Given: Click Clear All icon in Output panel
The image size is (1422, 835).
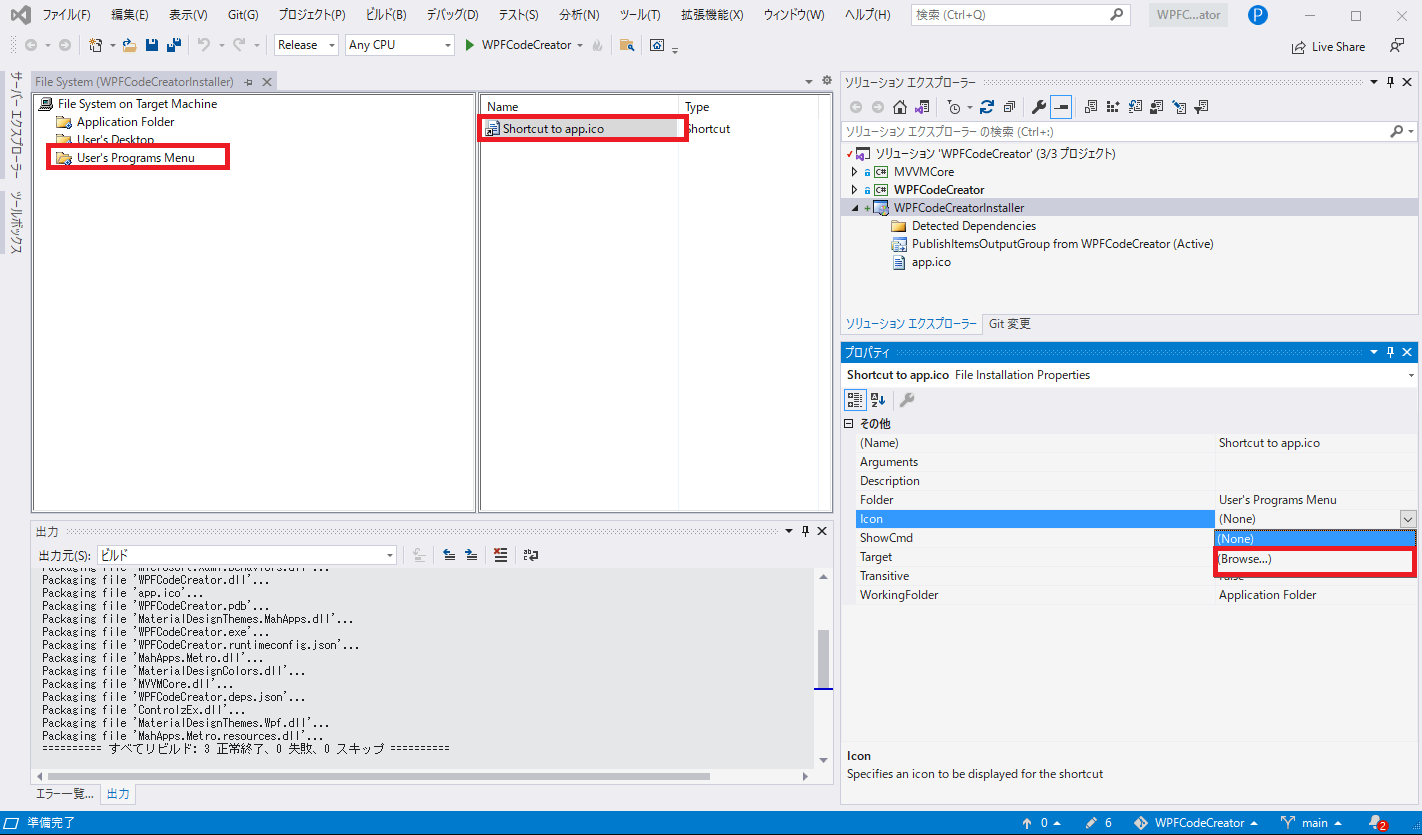Looking at the screenshot, I should (500, 555).
